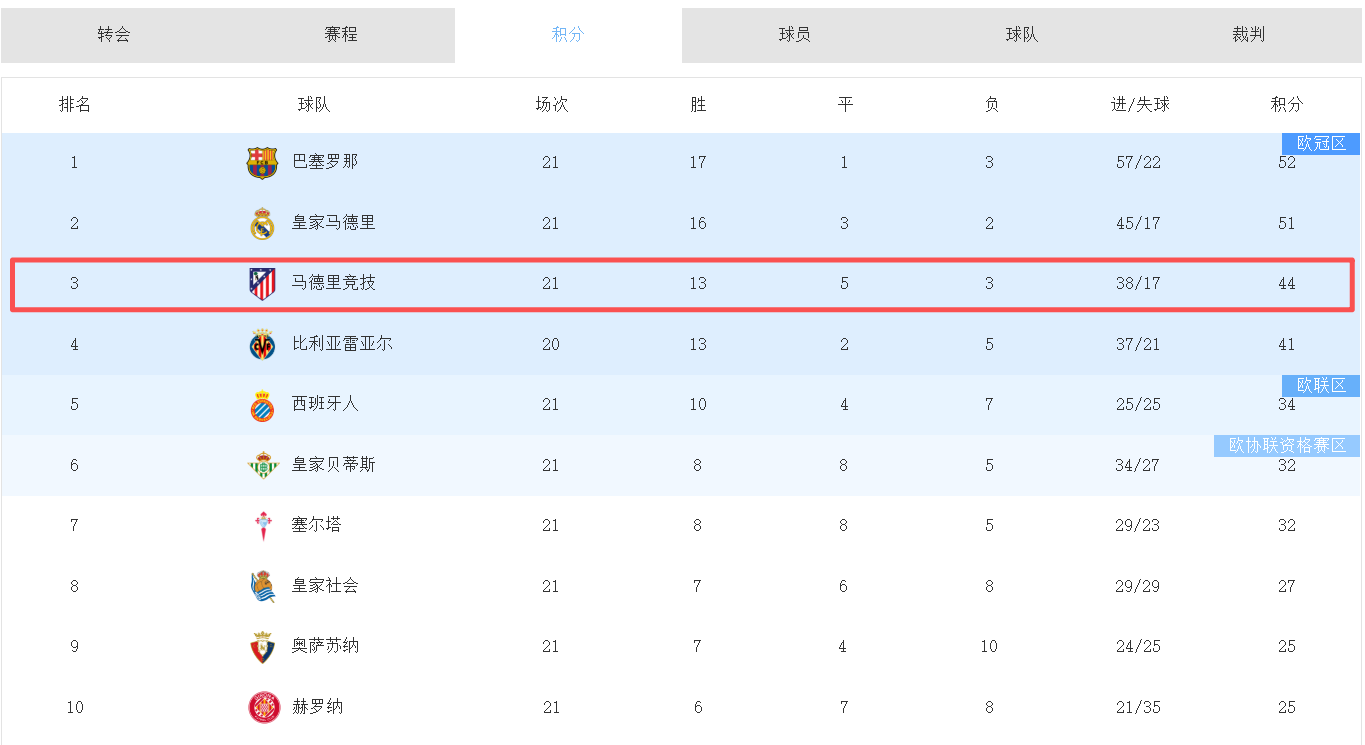The height and width of the screenshot is (745, 1365).
Task: Click the Real Sociedad crest icon
Action: 262,587
